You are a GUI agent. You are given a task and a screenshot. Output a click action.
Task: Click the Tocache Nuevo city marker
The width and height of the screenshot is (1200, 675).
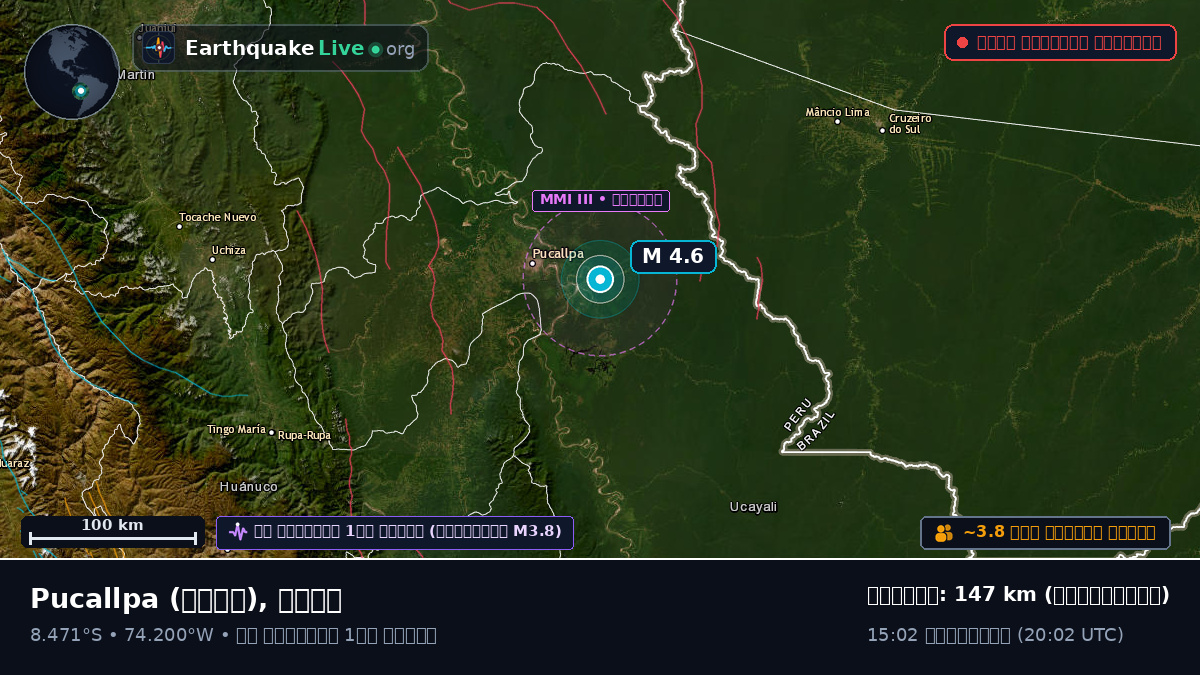(x=179, y=226)
